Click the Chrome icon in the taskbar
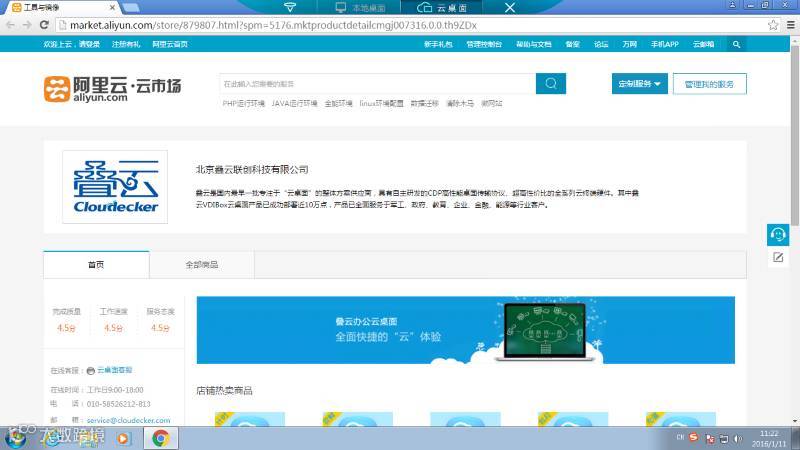Screen dimensions: 800x450 (161, 438)
